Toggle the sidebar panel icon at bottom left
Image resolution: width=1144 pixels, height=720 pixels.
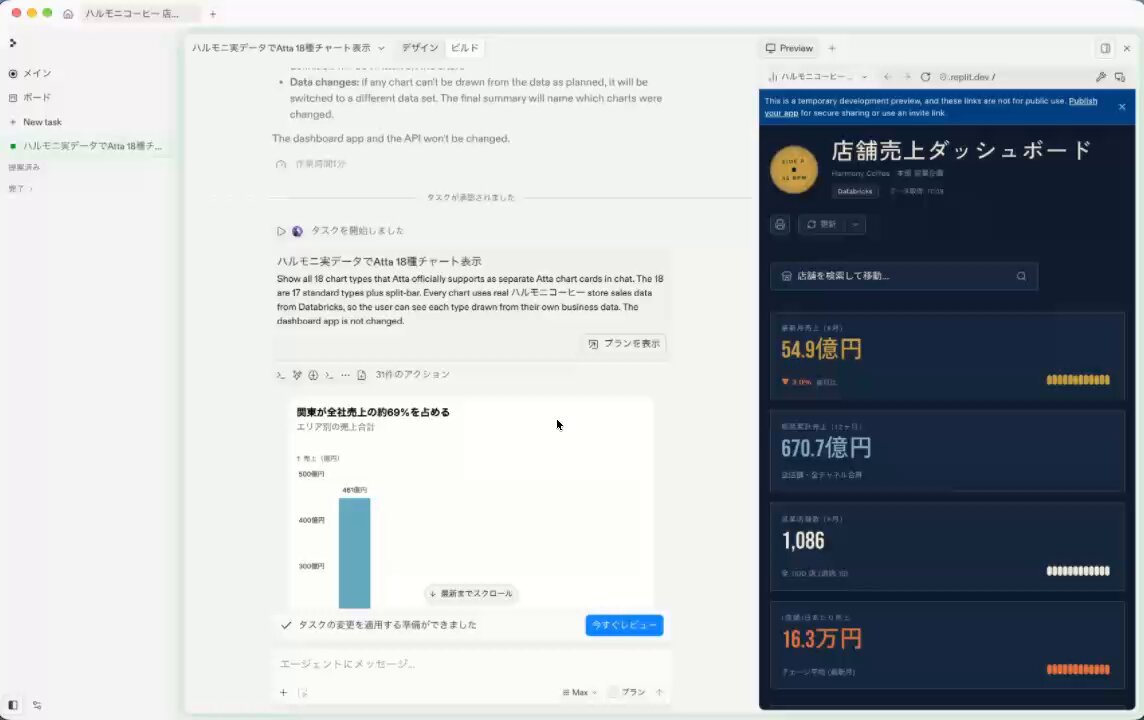13,705
